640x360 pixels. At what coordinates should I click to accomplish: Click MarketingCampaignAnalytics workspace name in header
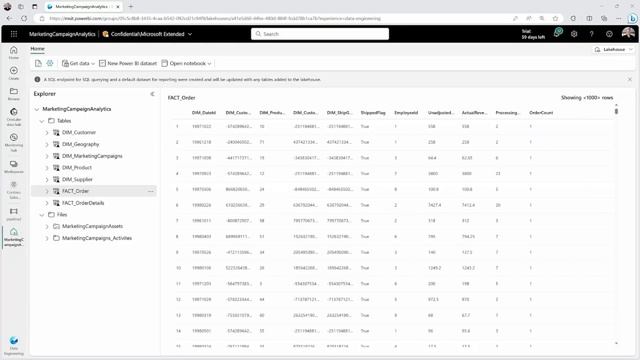[62, 34]
